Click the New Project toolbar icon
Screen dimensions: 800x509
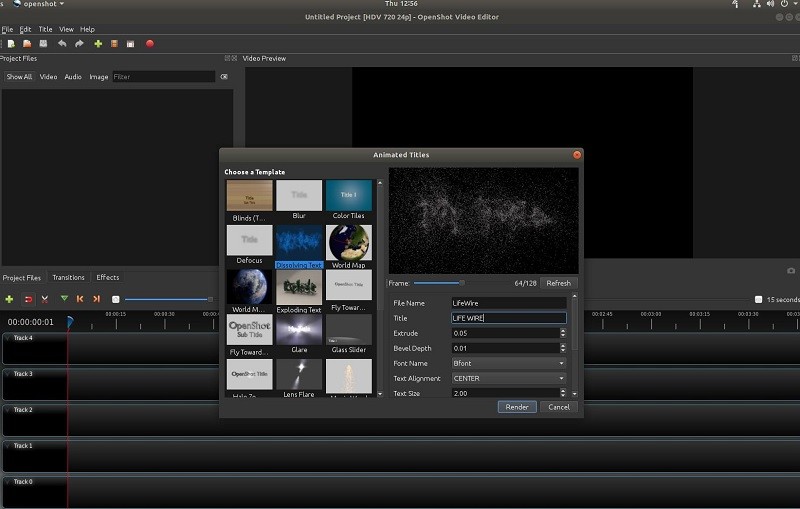(11, 44)
